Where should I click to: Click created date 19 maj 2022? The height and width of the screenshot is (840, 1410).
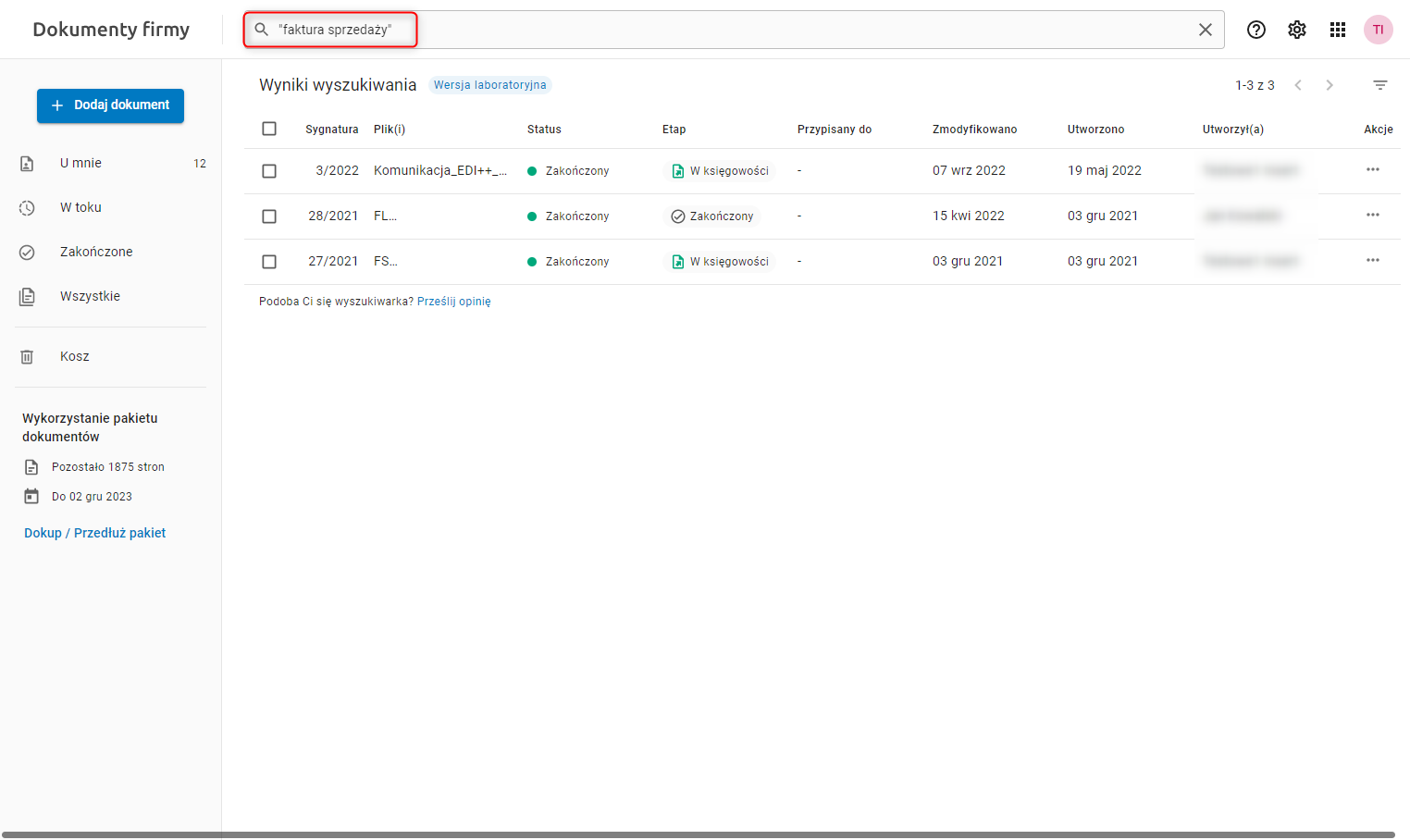tap(1105, 170)
